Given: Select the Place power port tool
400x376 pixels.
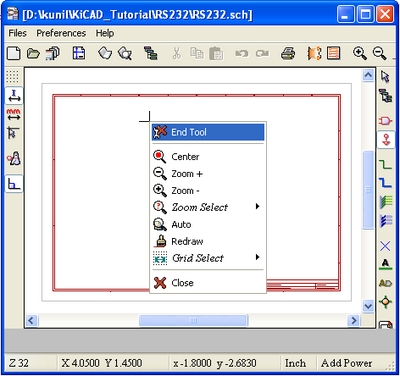Looking at the screenshot, I should pos(386,139).
